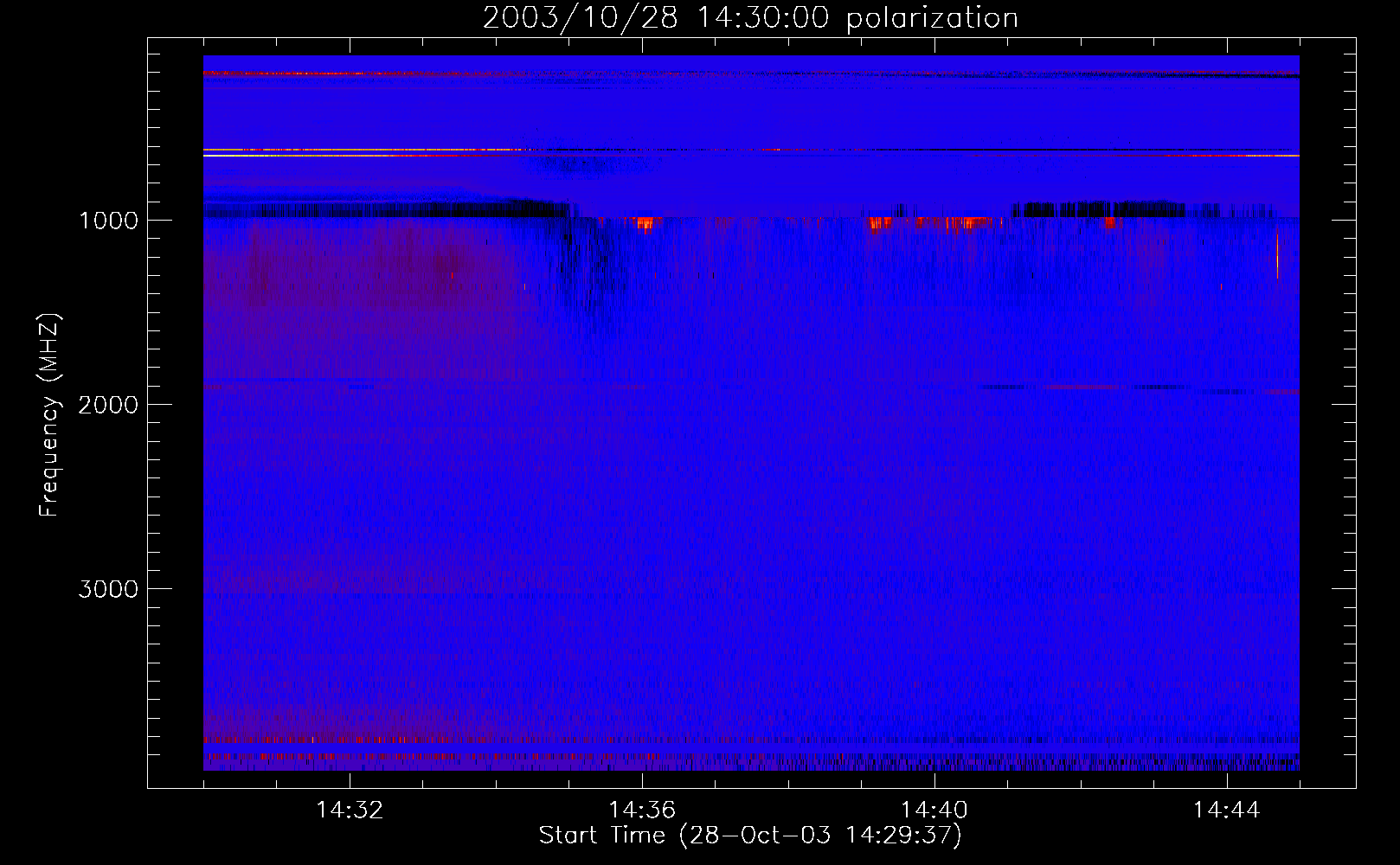Click the 2000 frequency tick label
Image resolution: width=1400 pixels, height=865 pixels.
click(x=108, y=405)
